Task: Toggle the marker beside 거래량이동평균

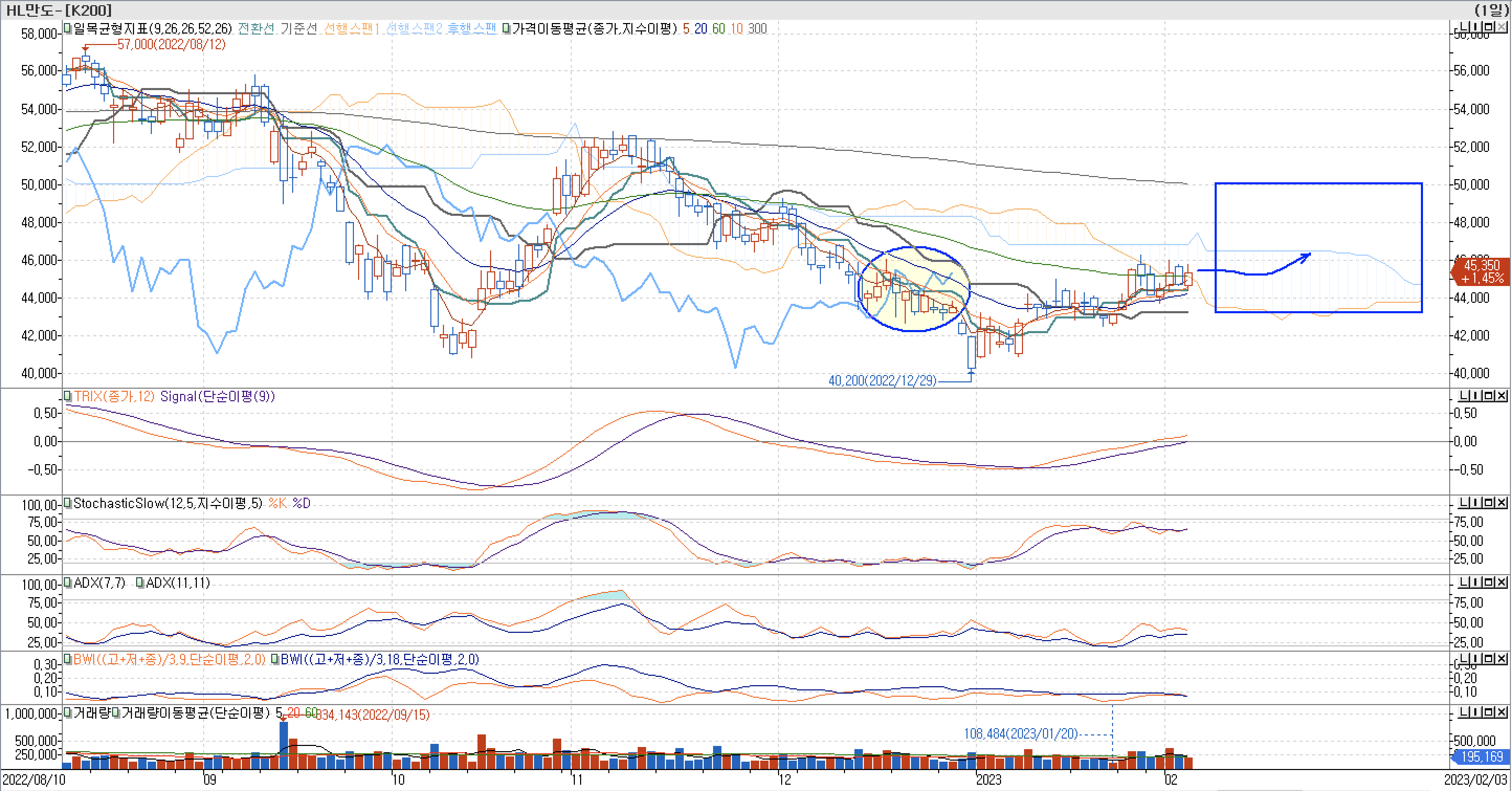Action: (116, 713)
